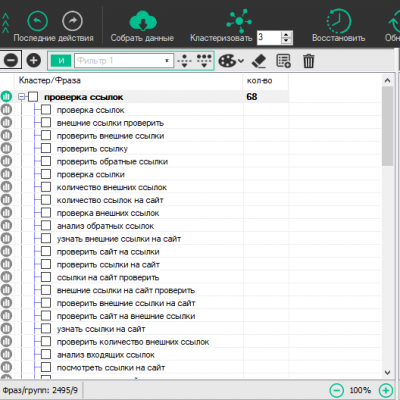Click the scroll-up arrow of the list
Screen dimensions: 400x400
[387, 80]
